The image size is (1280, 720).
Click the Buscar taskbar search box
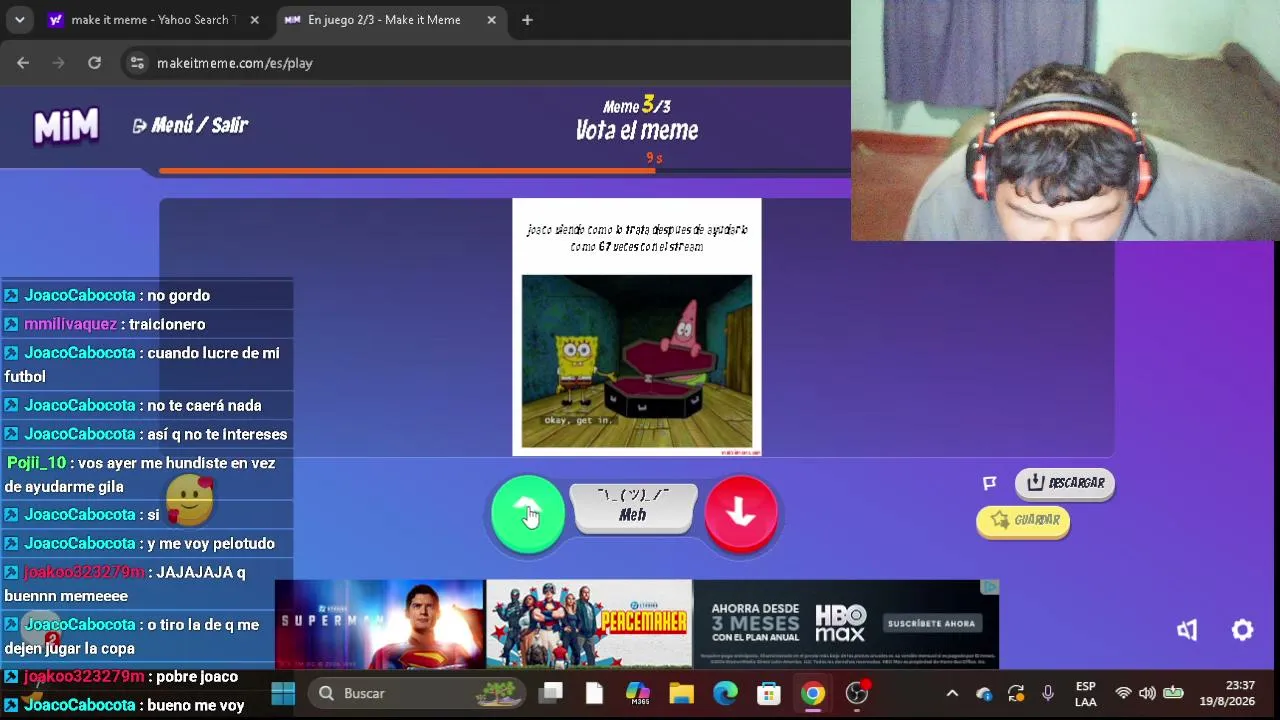point(417,693)
